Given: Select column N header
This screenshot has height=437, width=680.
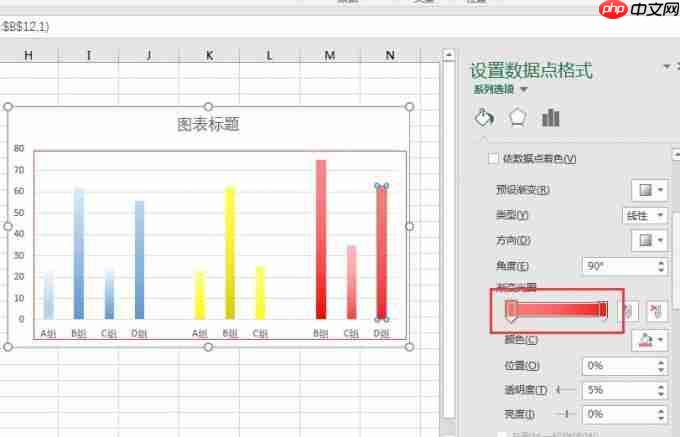Looking at the screenshot, I should click(390, 55).
